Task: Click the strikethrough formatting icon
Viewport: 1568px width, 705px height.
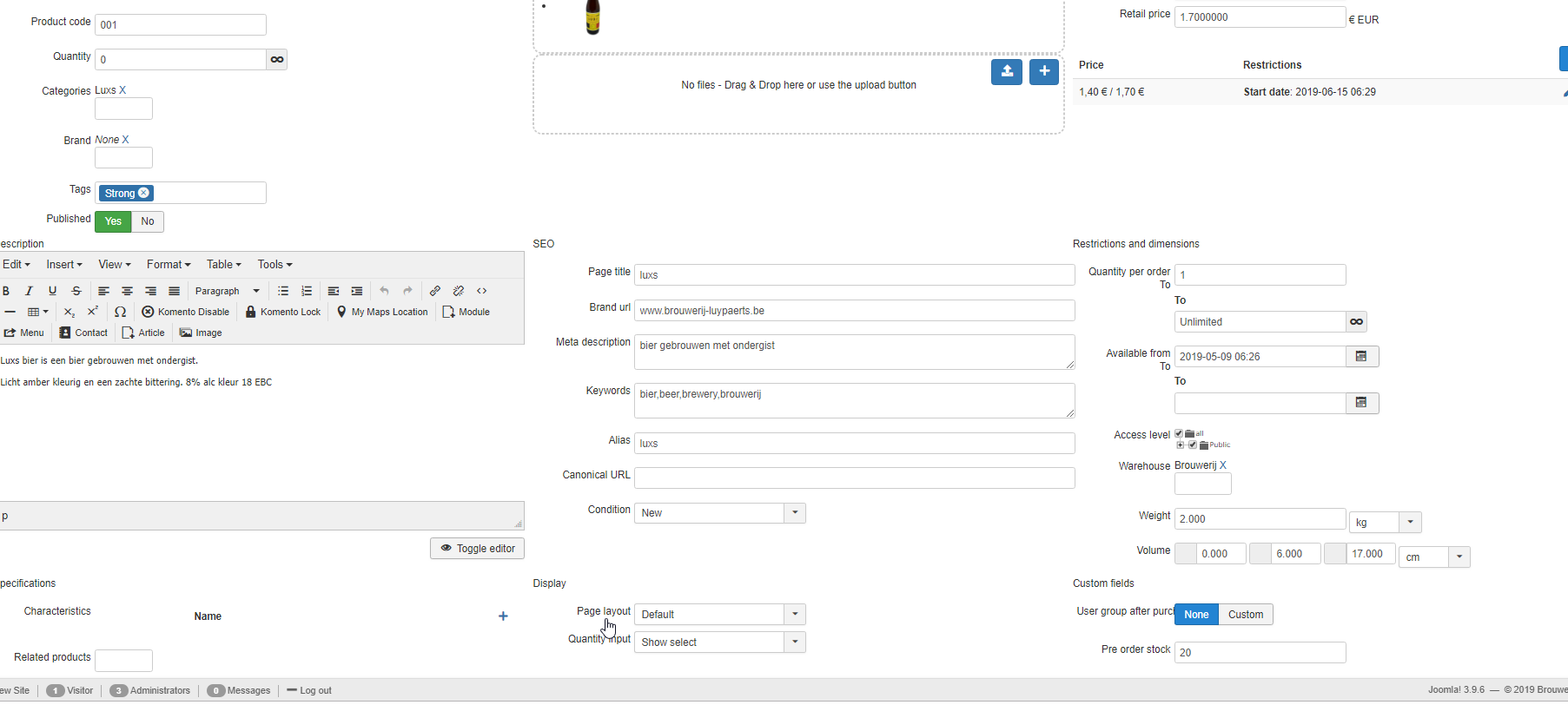Action: [x=76, y=291]
